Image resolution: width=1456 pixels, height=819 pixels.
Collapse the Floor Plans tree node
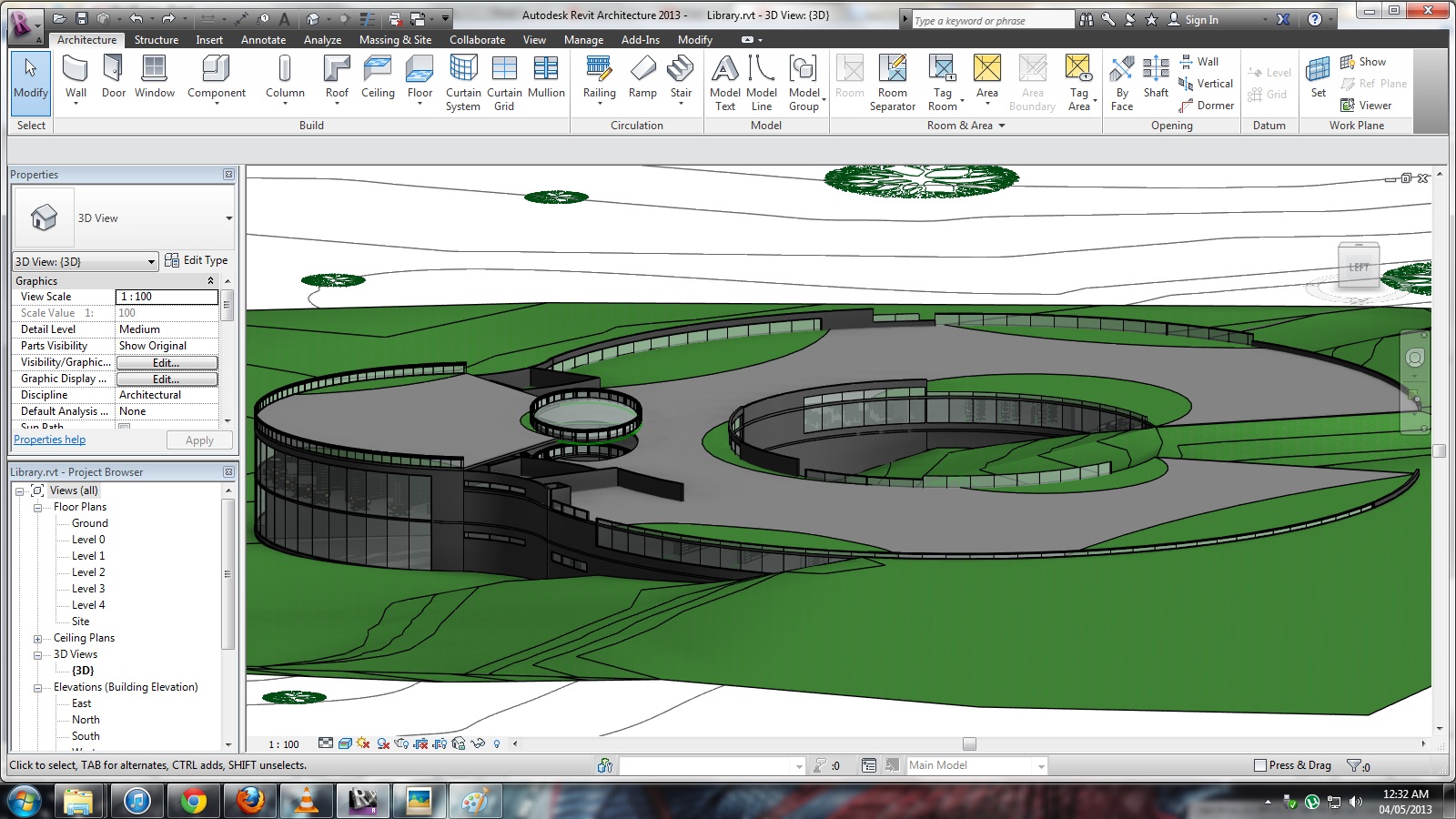tap(38, 507)
